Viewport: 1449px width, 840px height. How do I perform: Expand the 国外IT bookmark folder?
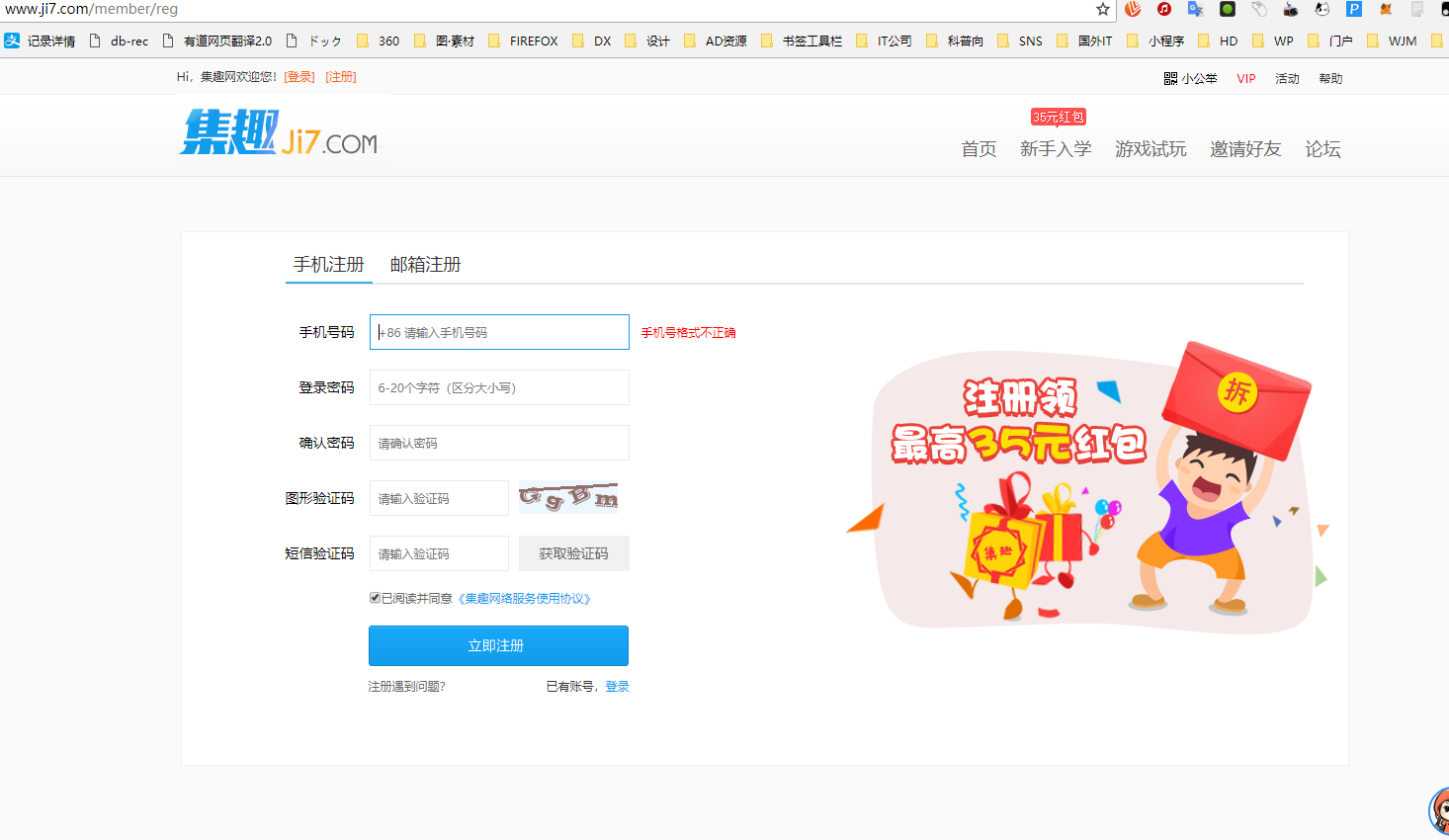click(1084, 41)
